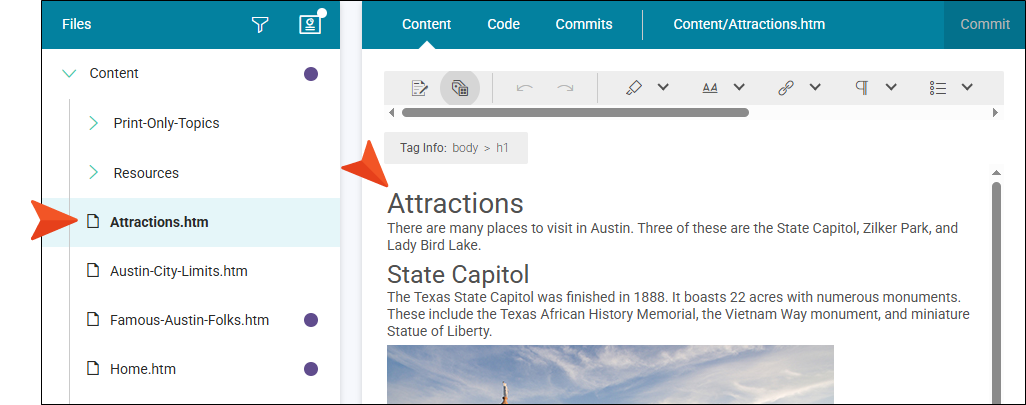
Task: Click the Austin-City-Limits.htm file icon
Action: coord(94,270)
